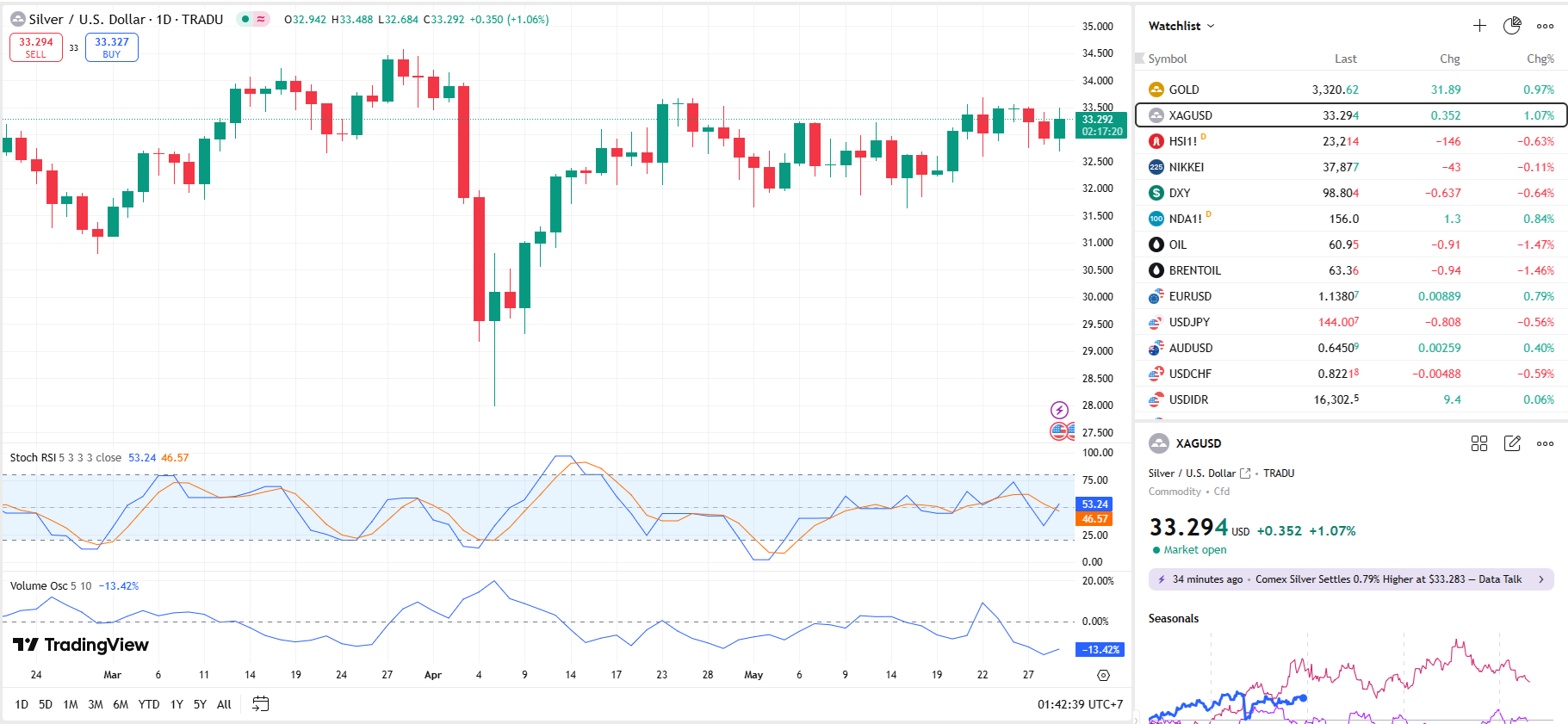Click the edit note icon for XAGUSD
The height and width of the screenshot is (724, 1568).
click(1512, 443)
